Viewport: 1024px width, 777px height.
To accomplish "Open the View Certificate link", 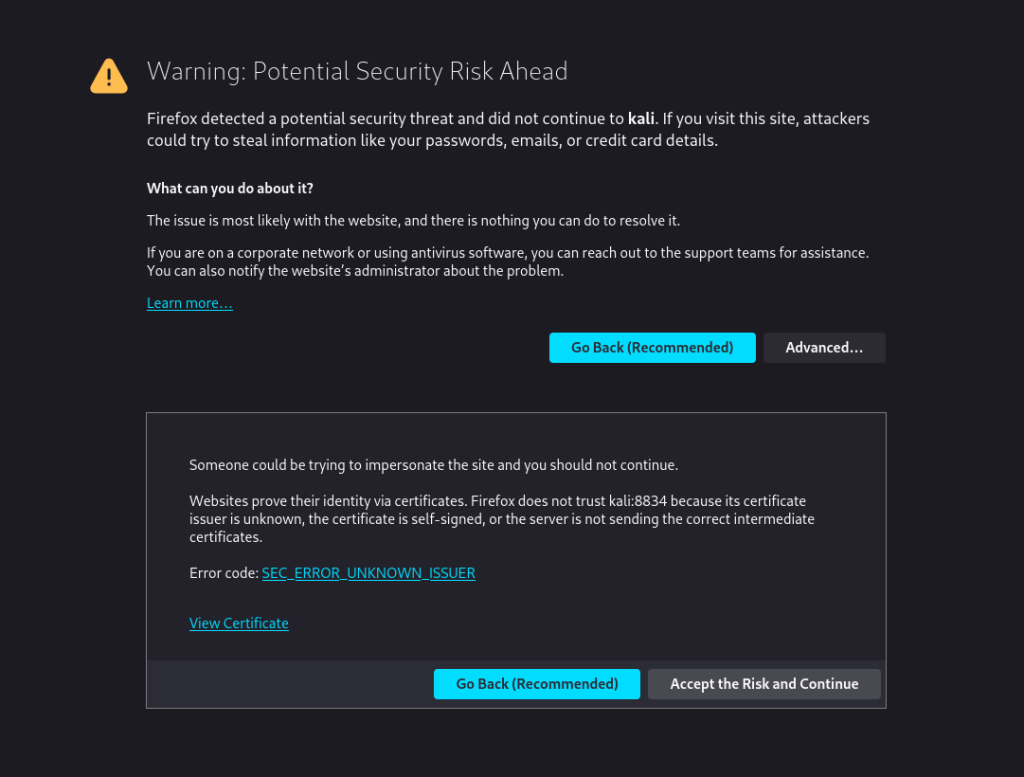I will [x=238, y=623].
